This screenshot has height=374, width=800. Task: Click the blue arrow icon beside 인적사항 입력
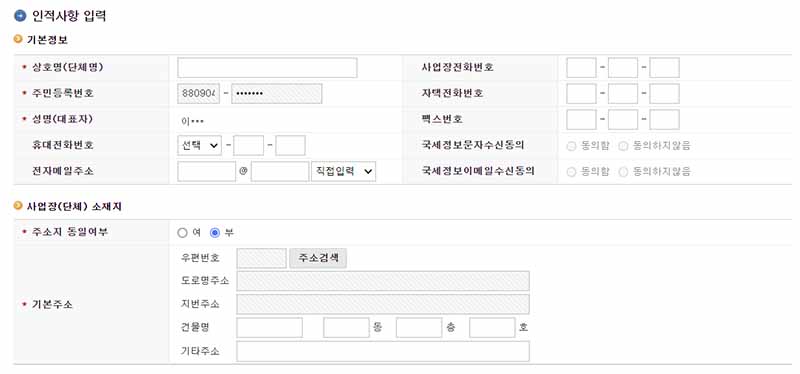[20, 16]
